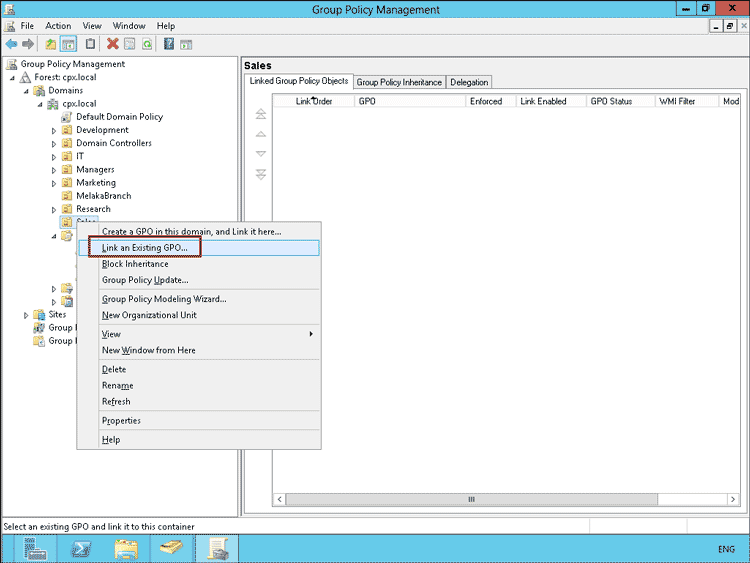Click the scroll left arrow of GPO list
Screen dimensions: 750x563
pyautogui.click(x=280, y=499)
